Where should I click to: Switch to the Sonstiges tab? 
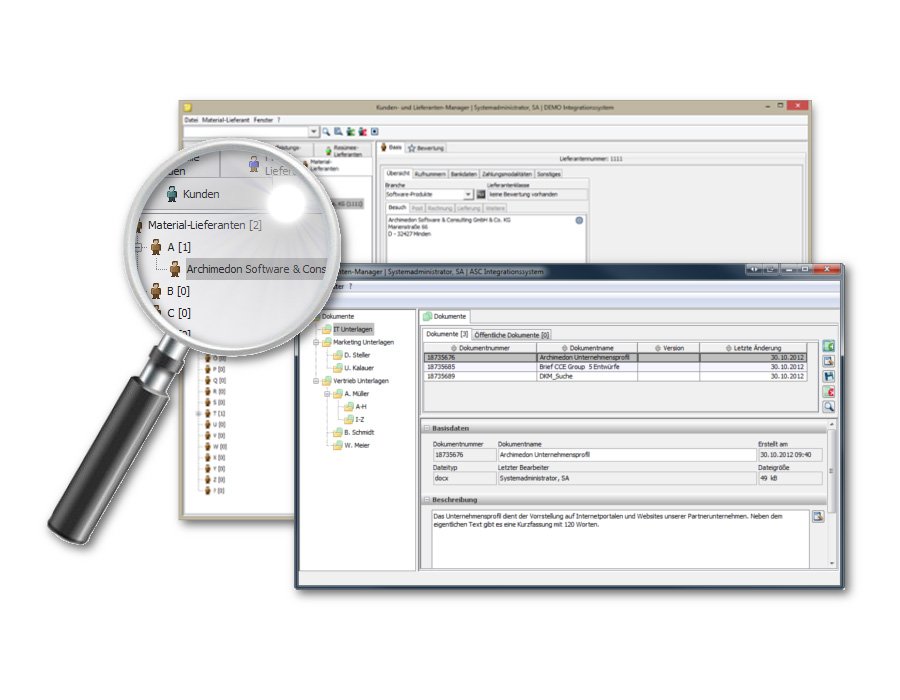tap(549, 174)
